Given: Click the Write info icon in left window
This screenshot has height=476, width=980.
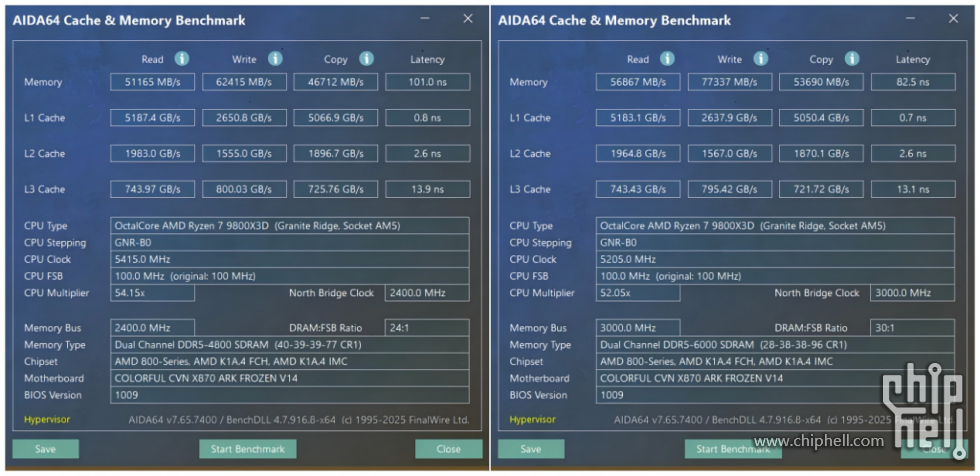Looking at the screenshot, I should point(275,59).
